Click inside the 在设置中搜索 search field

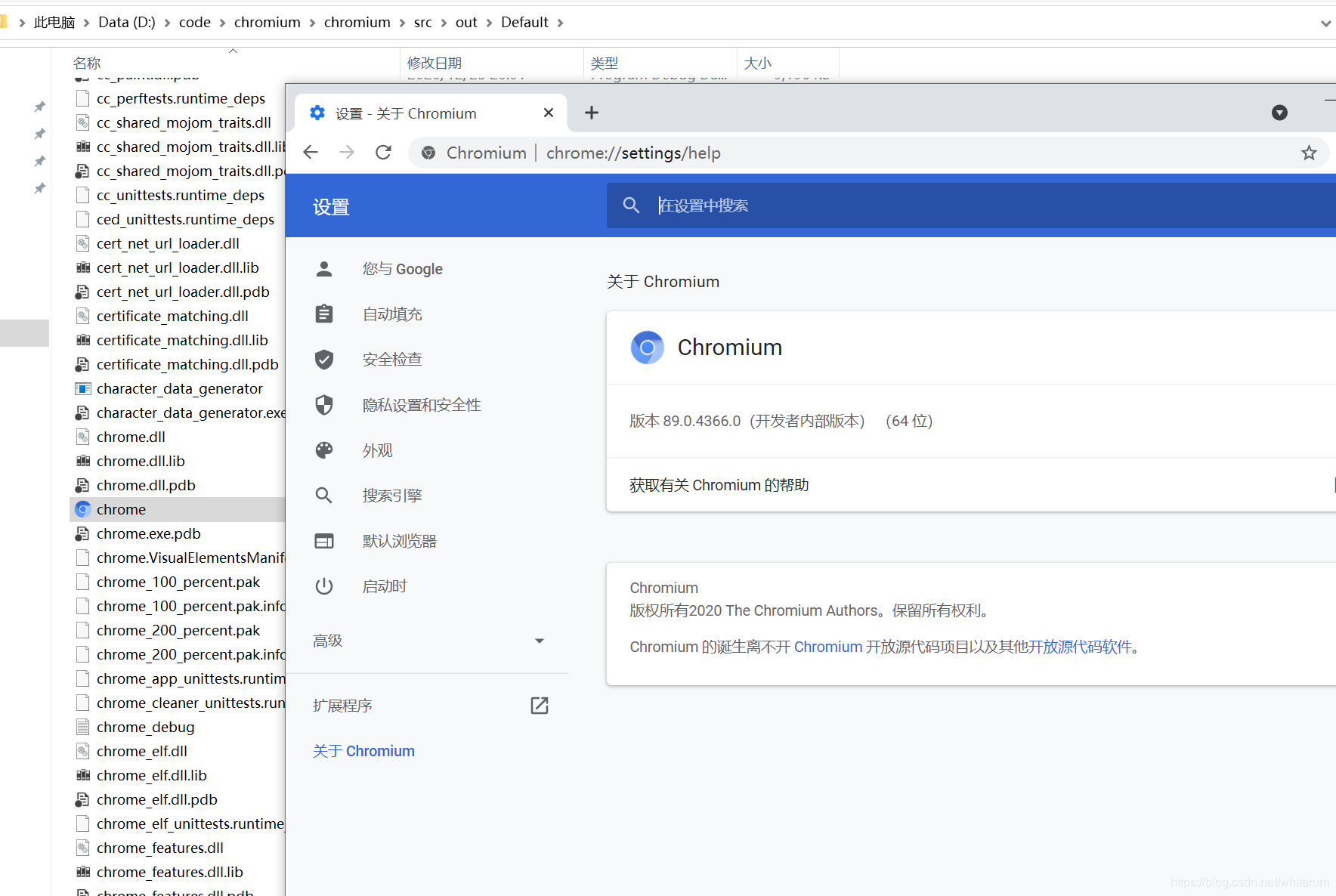756,205
